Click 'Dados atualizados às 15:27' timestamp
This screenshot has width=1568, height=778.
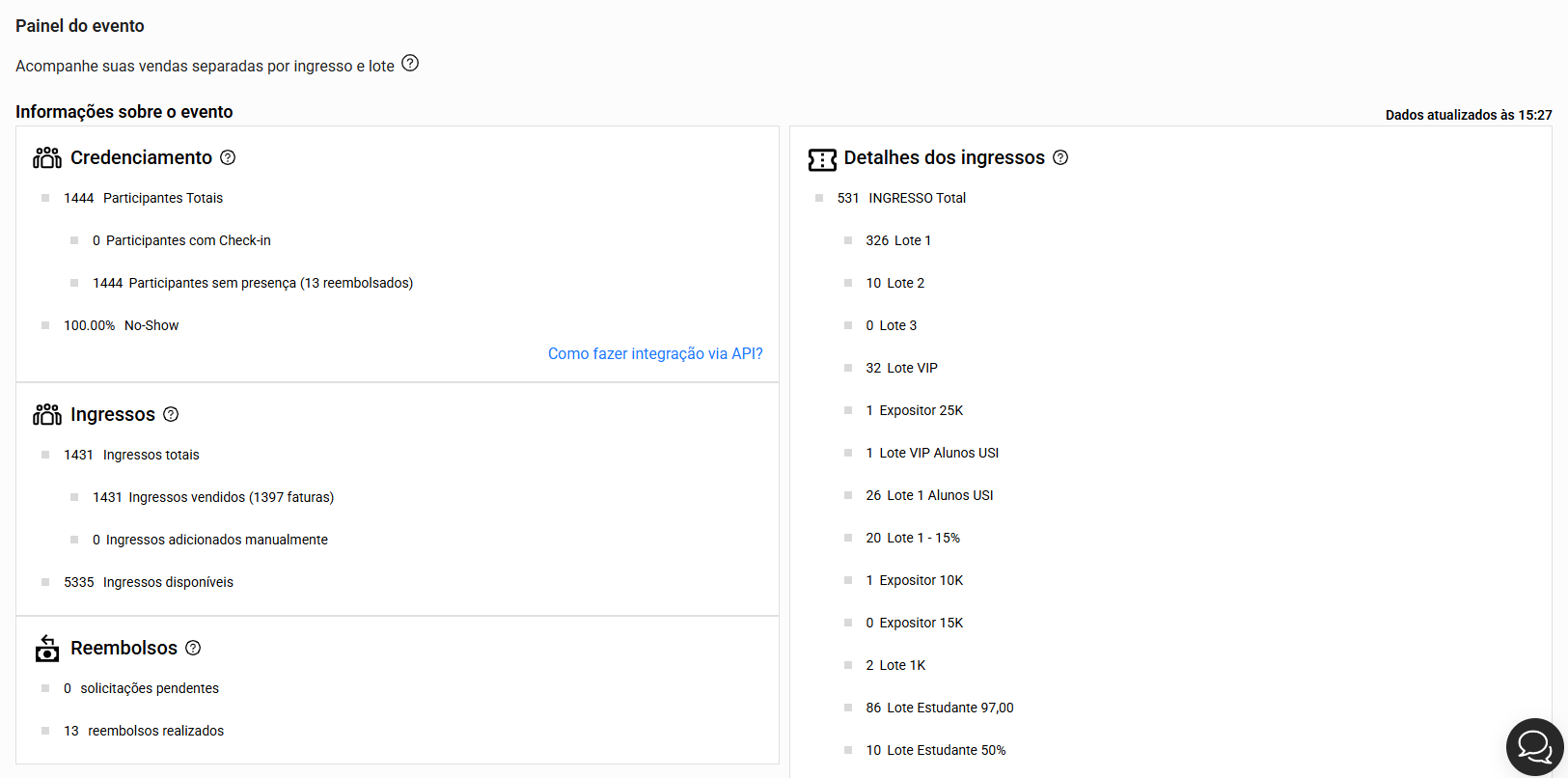coord(1468,115)
